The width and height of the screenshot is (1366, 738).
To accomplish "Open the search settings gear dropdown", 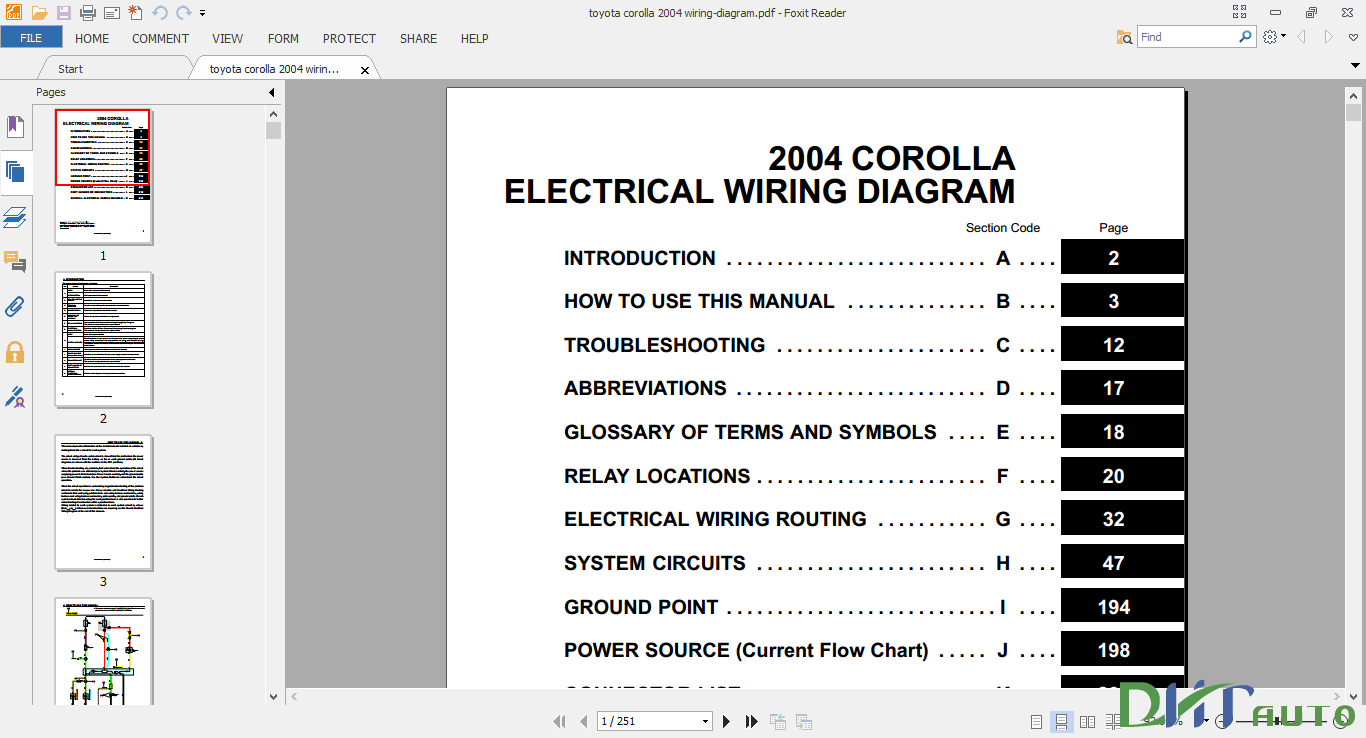I will [x=1273, y=37].
